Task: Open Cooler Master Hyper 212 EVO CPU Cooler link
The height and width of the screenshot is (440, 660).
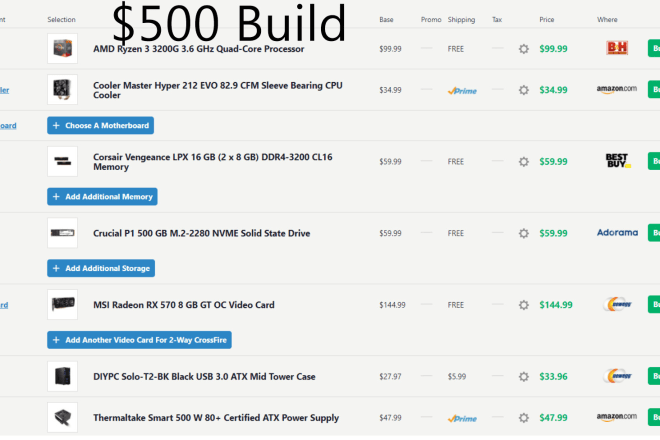Action: [x=218, y=90]
